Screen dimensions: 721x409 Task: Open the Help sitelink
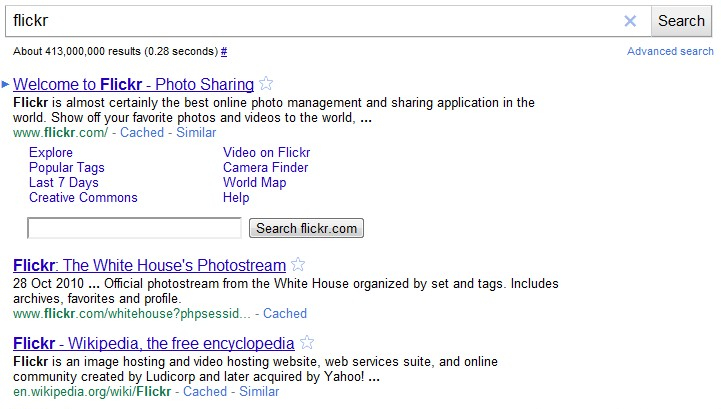click(236, 197)
